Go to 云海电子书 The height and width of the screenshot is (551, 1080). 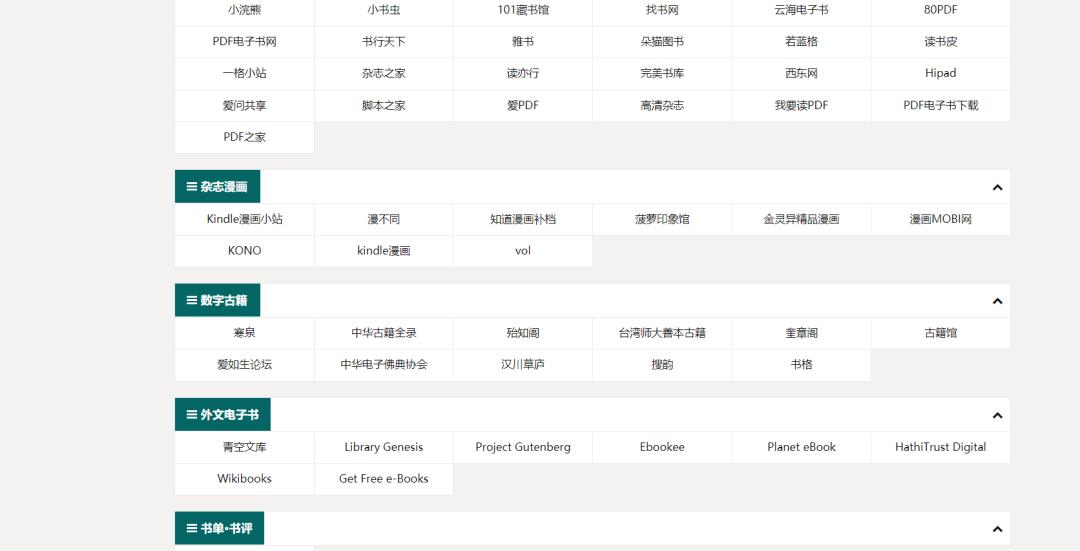801,10
